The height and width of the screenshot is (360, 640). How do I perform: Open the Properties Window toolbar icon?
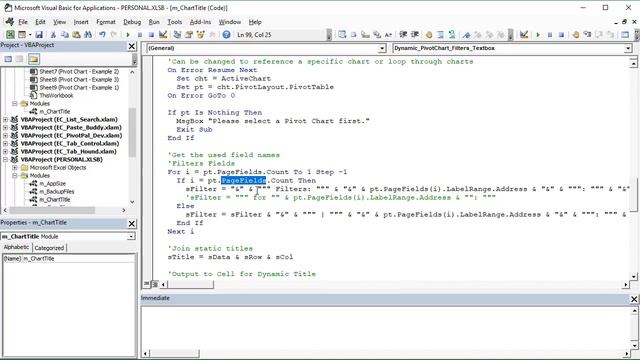[189, 35]
